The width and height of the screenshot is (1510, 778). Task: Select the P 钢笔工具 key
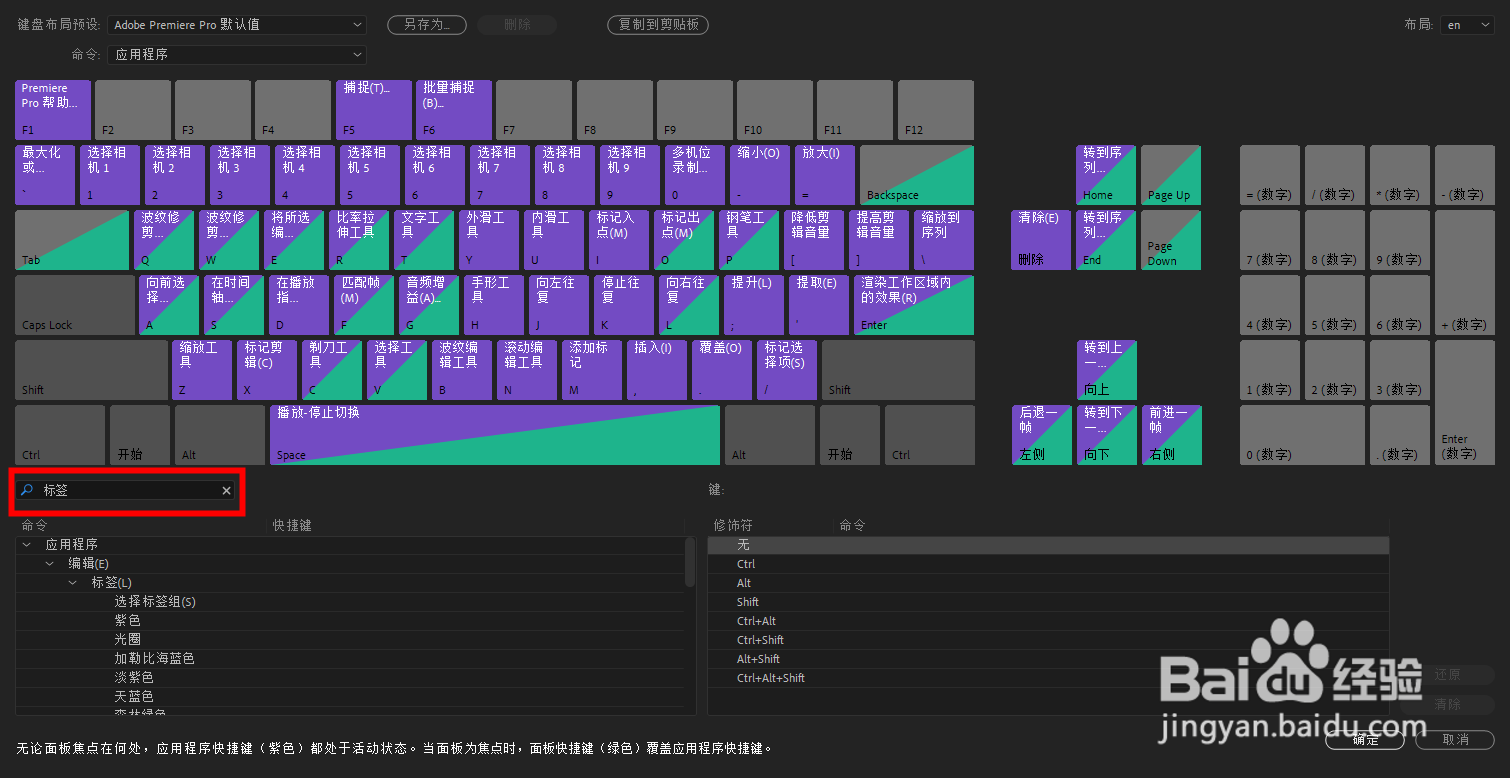(749, 240)
